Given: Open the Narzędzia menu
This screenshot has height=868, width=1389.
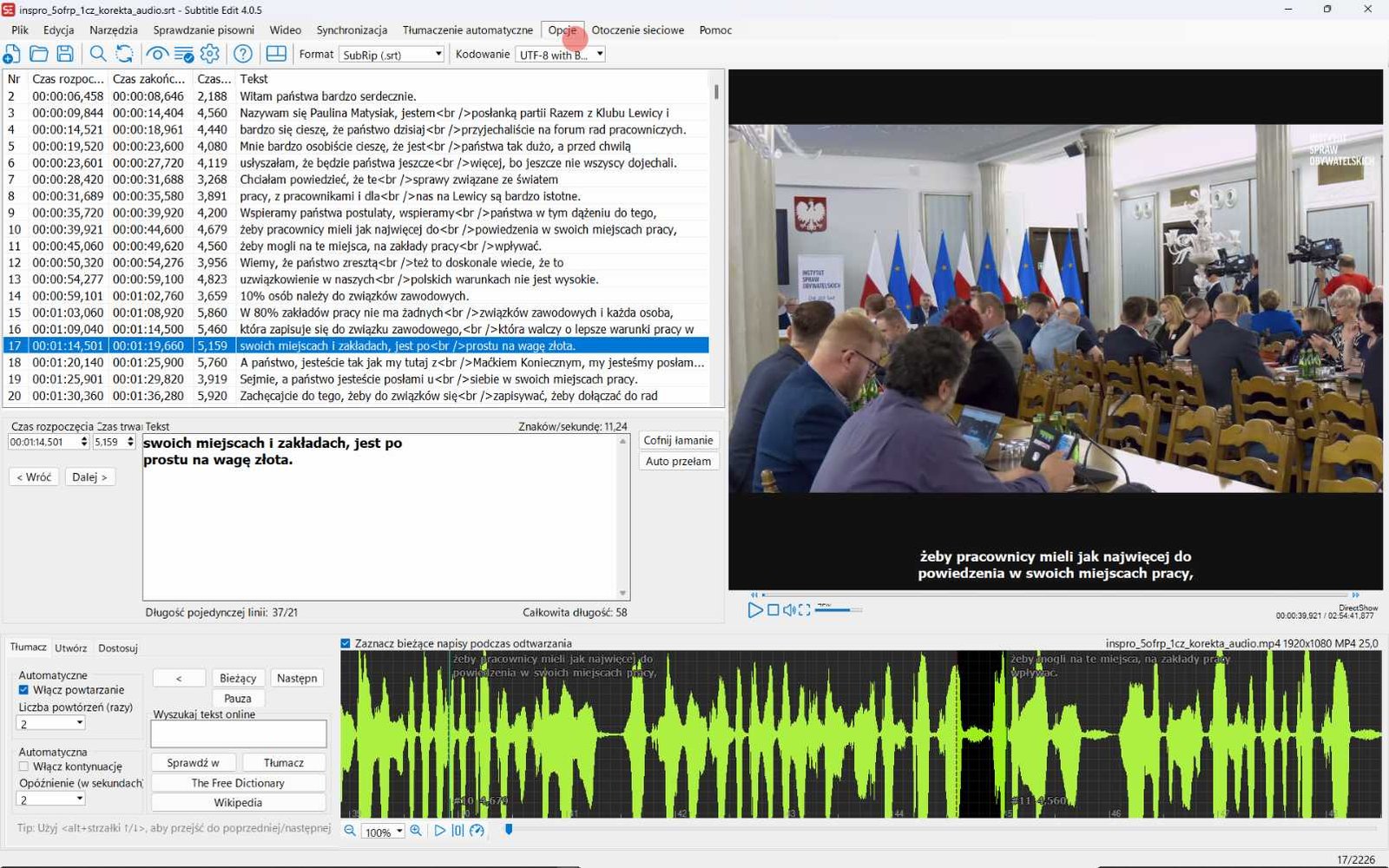Looking at the screenshot, I should click(x=114, y=30).
